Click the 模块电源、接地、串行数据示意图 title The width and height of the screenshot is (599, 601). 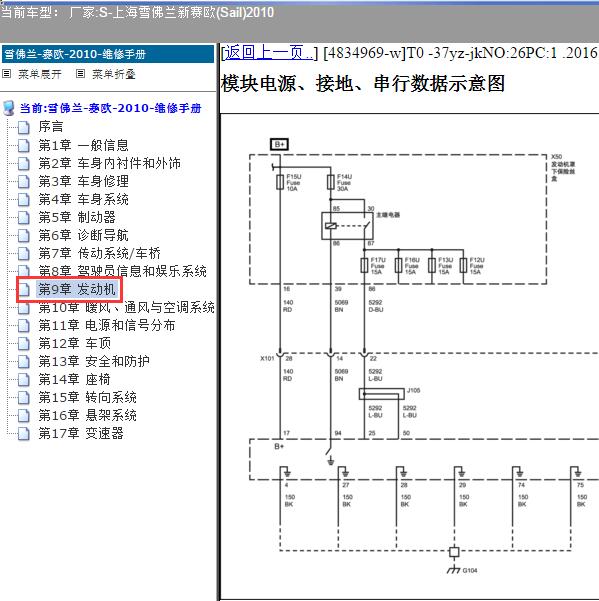[363, 83]
